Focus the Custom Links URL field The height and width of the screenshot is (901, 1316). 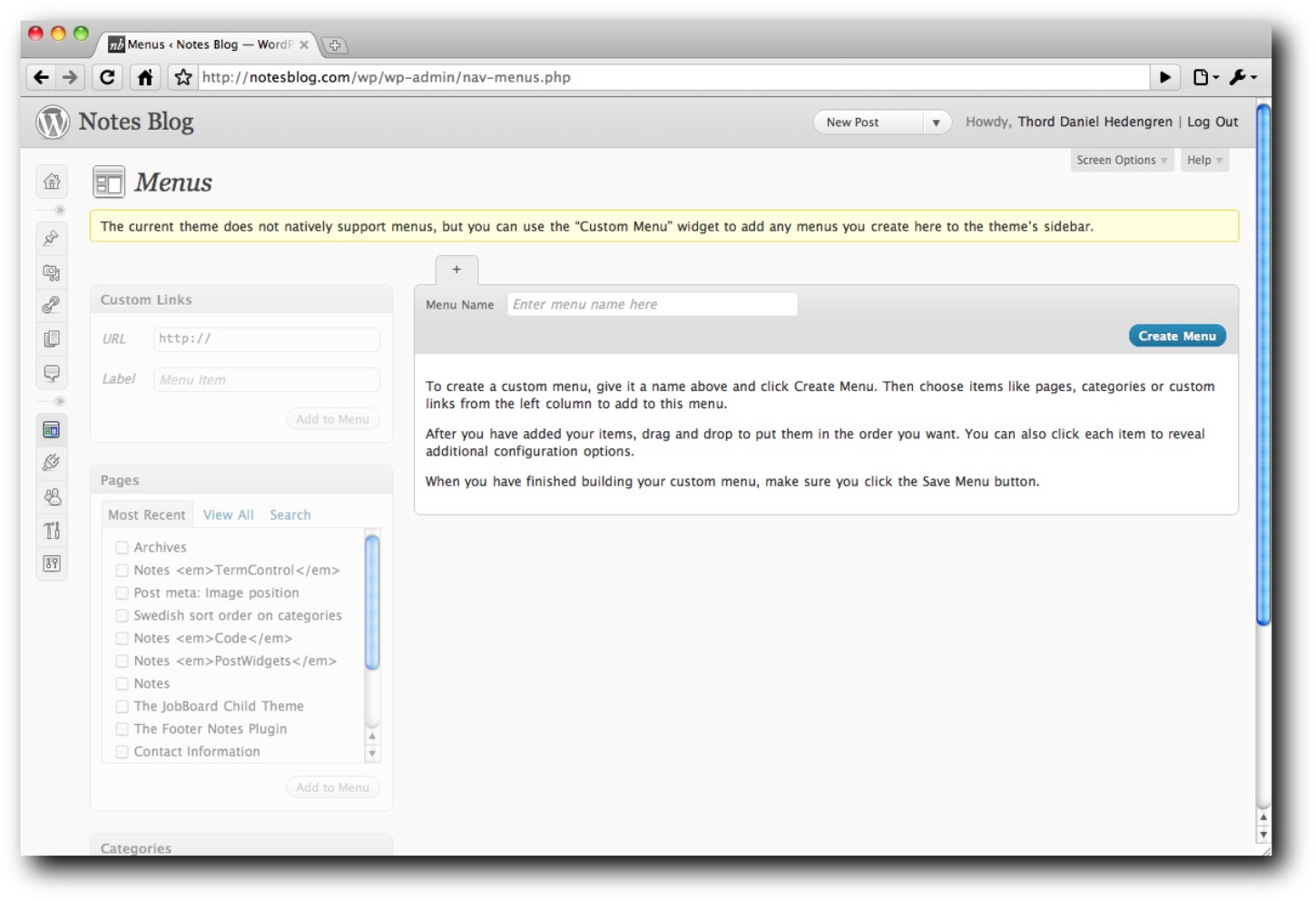(266, 338)
